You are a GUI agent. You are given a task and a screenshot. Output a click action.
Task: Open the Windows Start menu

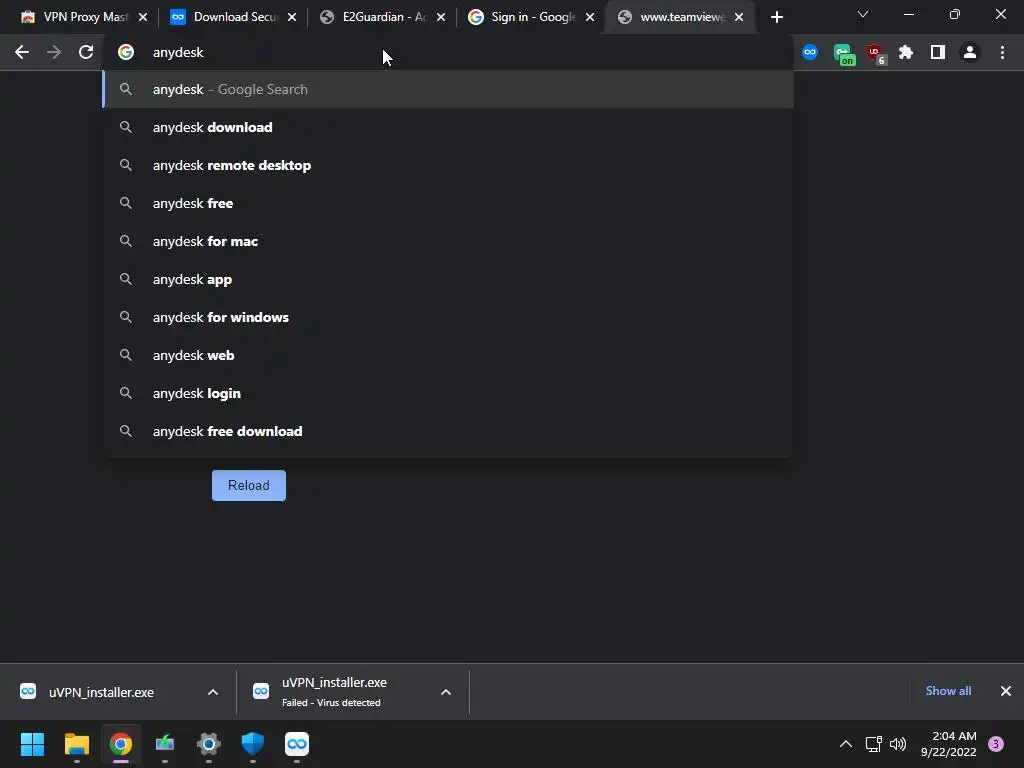32,744
